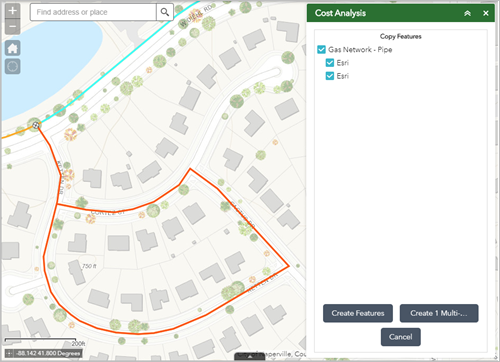Uncheck the second Esri feature

330,76
